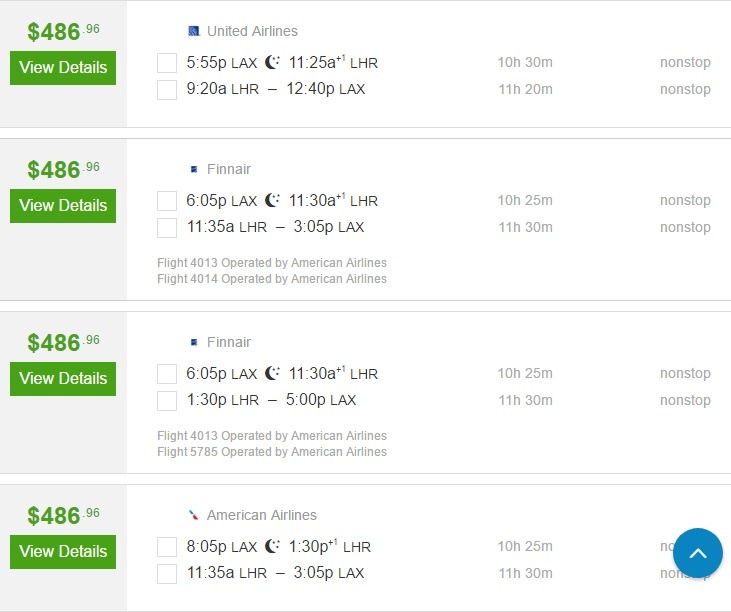Click moon icon on first Finnair 6:05p flight

pos(272,200)
